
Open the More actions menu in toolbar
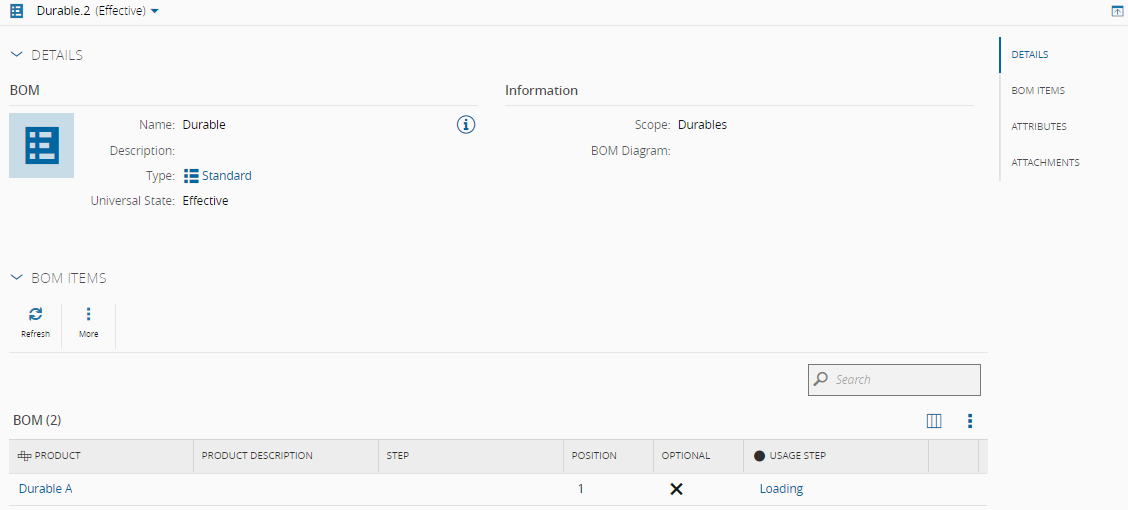88,321
